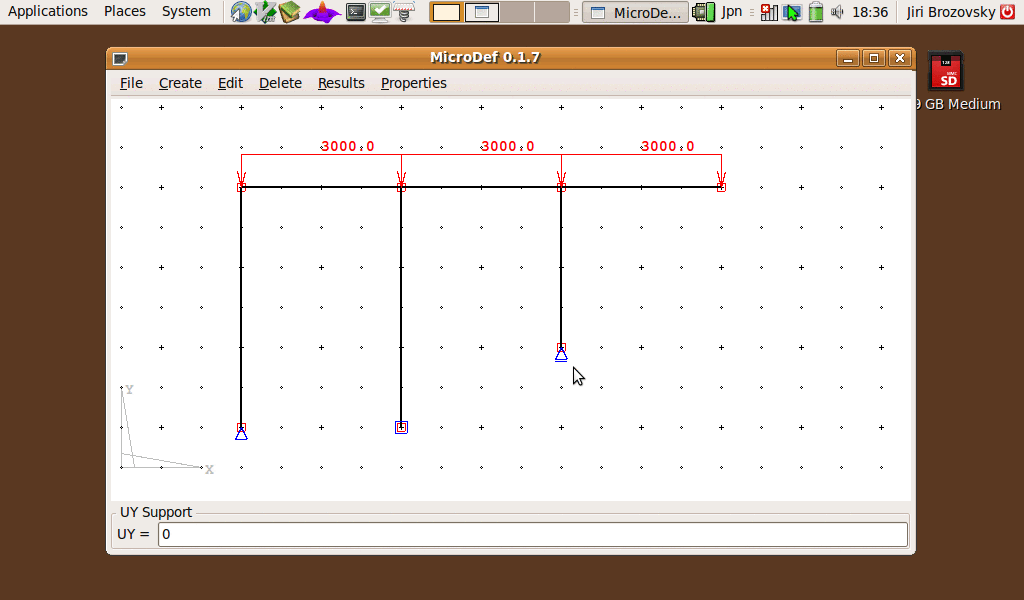Image resolution: width=1024 pixels, height=600 pixels.
Task: Click the MicroDef taskbar window button
Action: click(x=636, y=12)
